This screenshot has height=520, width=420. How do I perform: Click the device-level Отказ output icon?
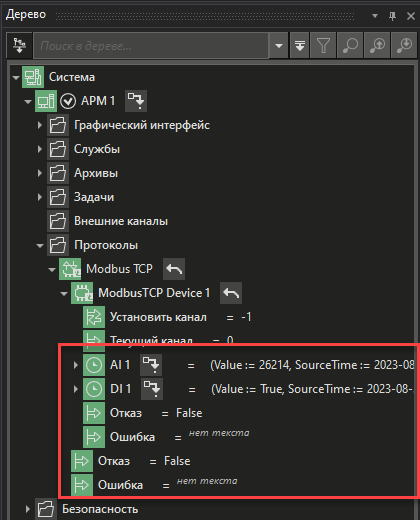coord(94,413)
